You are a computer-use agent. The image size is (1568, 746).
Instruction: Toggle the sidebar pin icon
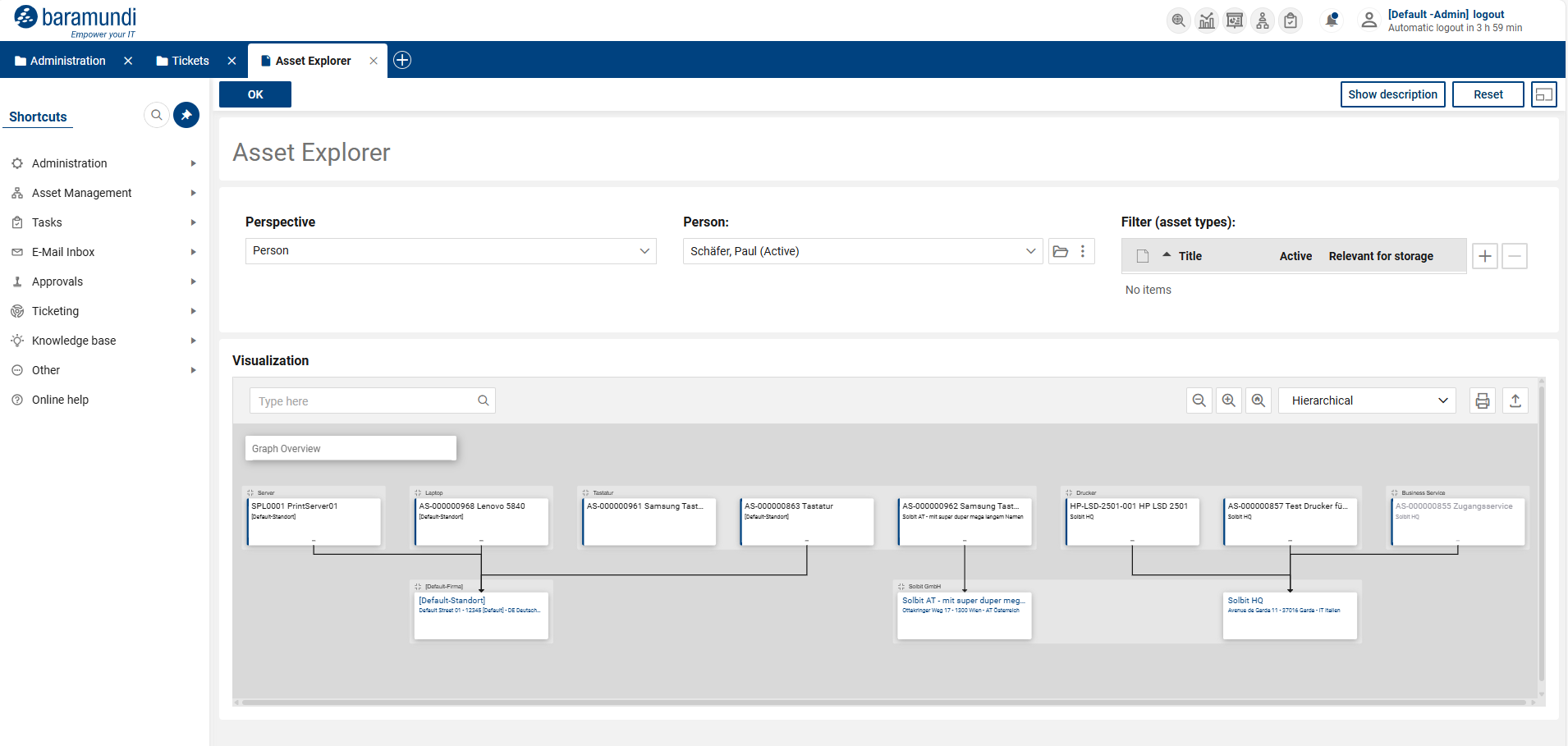(x=186, y=115)
